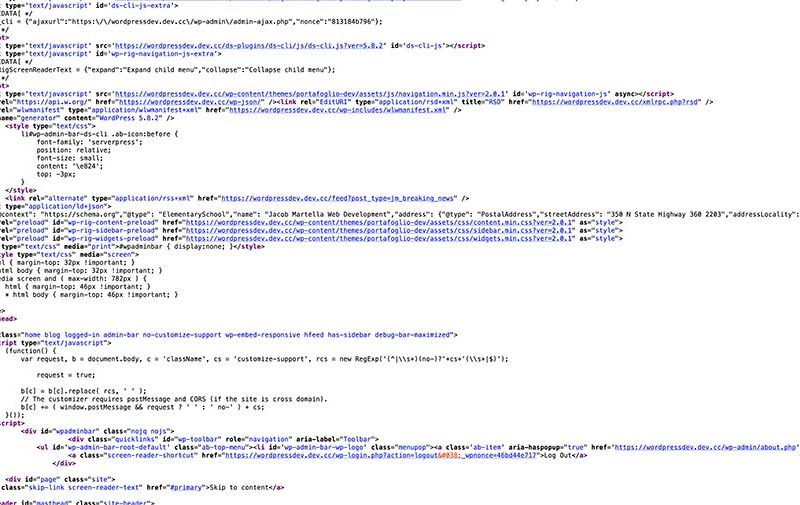
Task: Click the #wpadminbar { display:none; } rule
Action: tap(176, 246)
